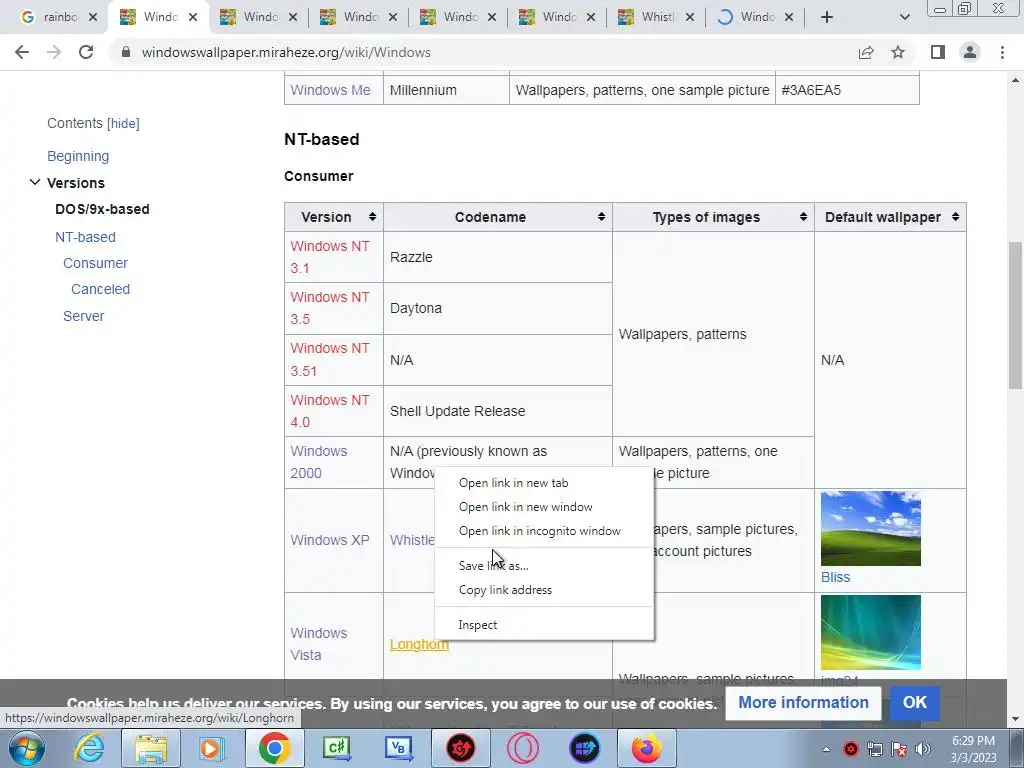Open the VB taskbar application
This screenshot has height=768, width=1024.
click(x=398, y=748)
